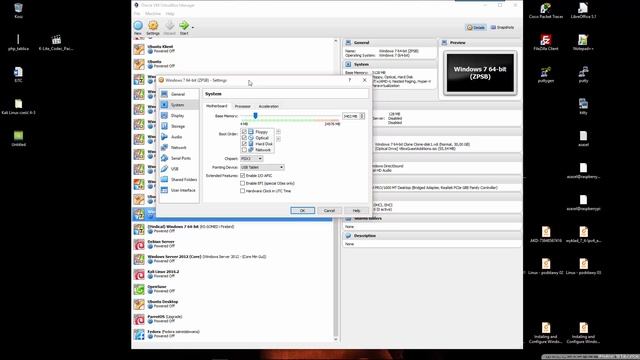Select Kali Linux 2016.2 VM in list
Viewport: 640px width, 360px height.
point(233,274)
